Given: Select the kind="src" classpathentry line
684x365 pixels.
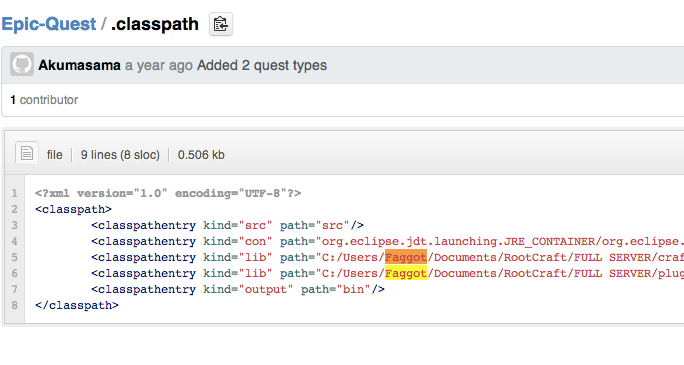Looking at the screenshot, I should pyautogui.click(x=227, y=225).
